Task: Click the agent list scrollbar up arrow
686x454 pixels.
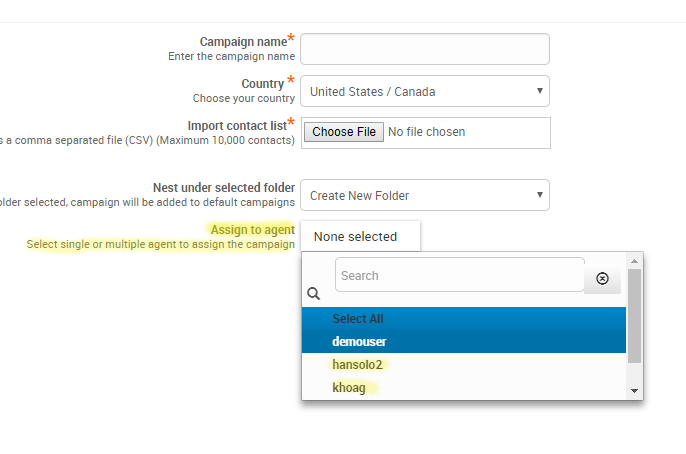Action: 634,261
